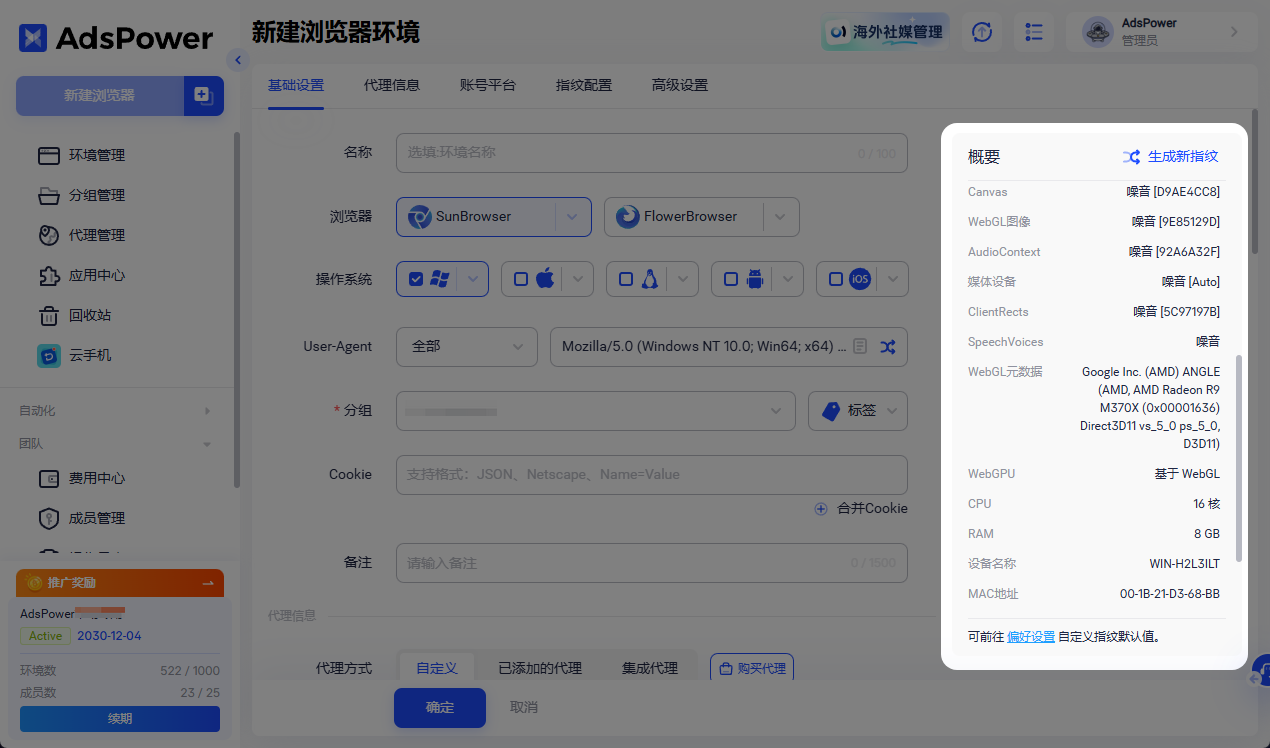Select the FlowerBrowser icon

tap(628, 216)
